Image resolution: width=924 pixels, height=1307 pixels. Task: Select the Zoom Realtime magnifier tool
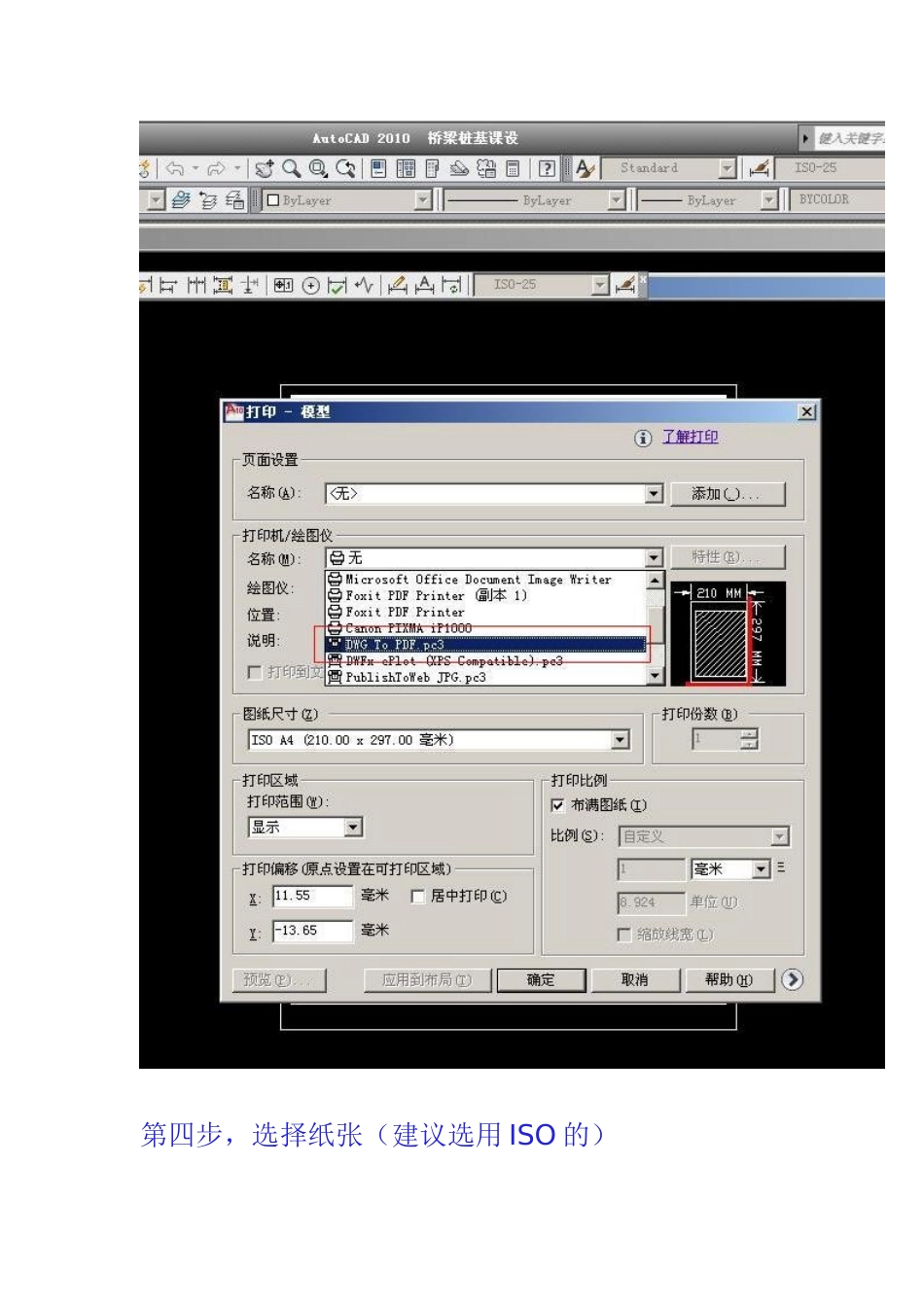(x=291, y=168)
